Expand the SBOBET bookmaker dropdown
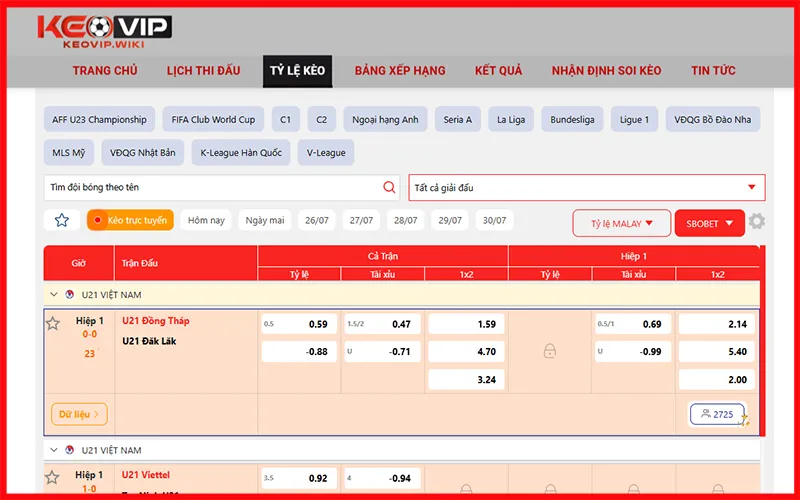The image size is (800, 500). click(x=709, y=223)
